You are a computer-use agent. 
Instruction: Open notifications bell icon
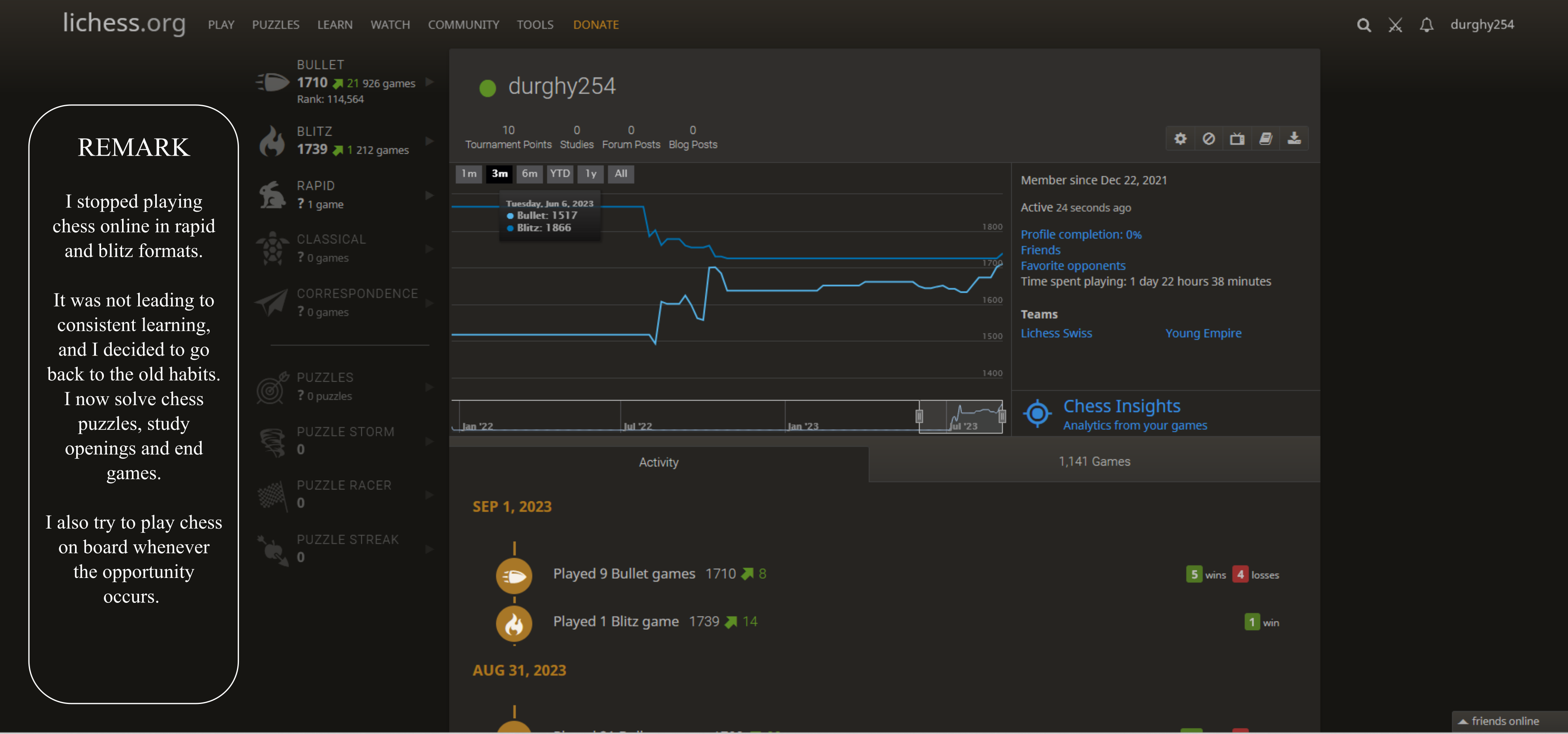point(1426,25)
